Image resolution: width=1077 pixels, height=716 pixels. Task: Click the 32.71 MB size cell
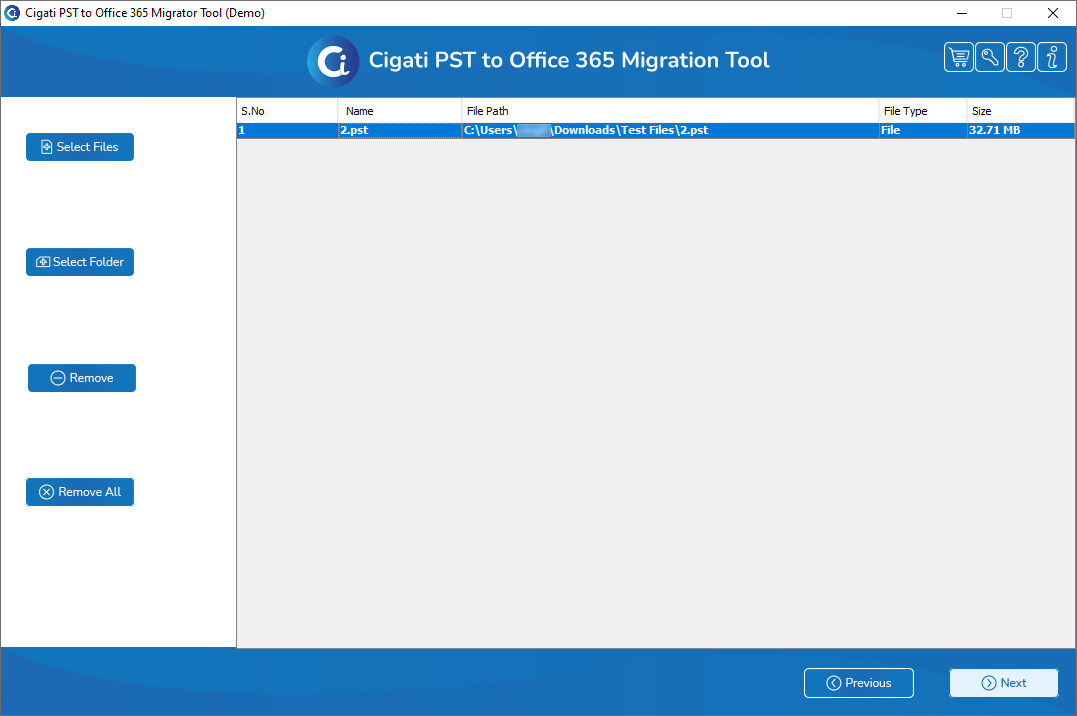[x=1020, y=131]
